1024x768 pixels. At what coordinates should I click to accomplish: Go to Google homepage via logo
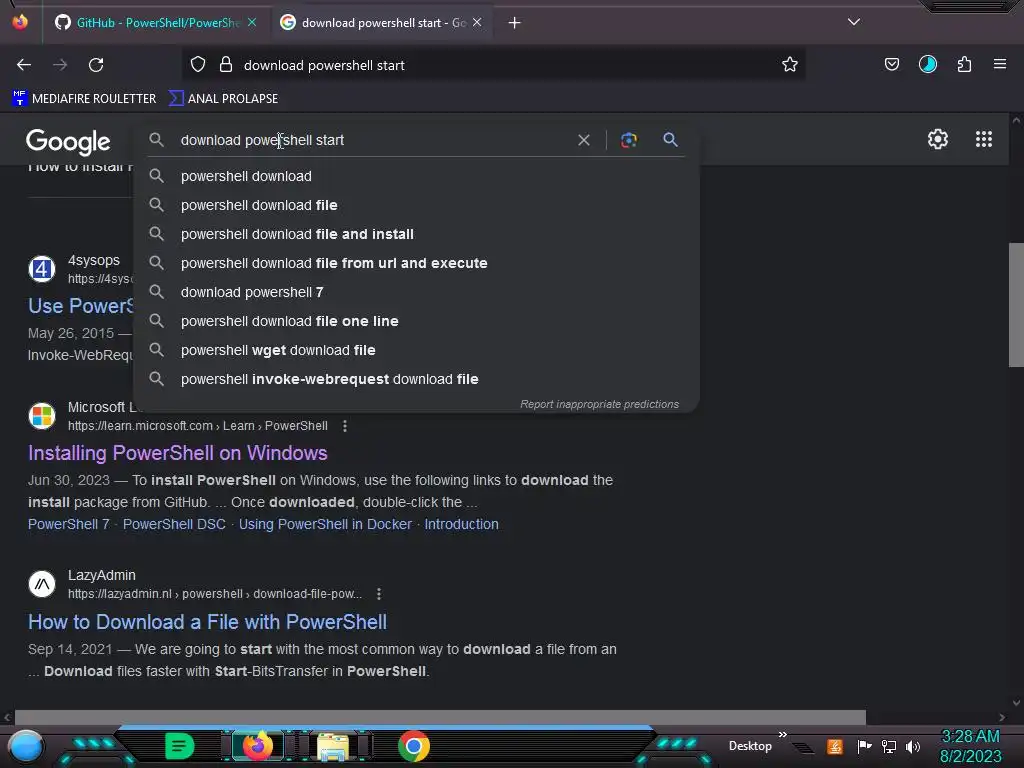pyautogui.click(x=68, y=142)
